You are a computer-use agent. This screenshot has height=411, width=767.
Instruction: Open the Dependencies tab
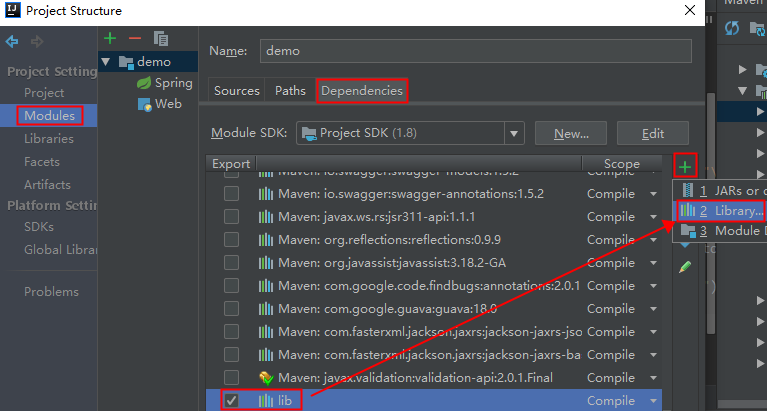362,91
